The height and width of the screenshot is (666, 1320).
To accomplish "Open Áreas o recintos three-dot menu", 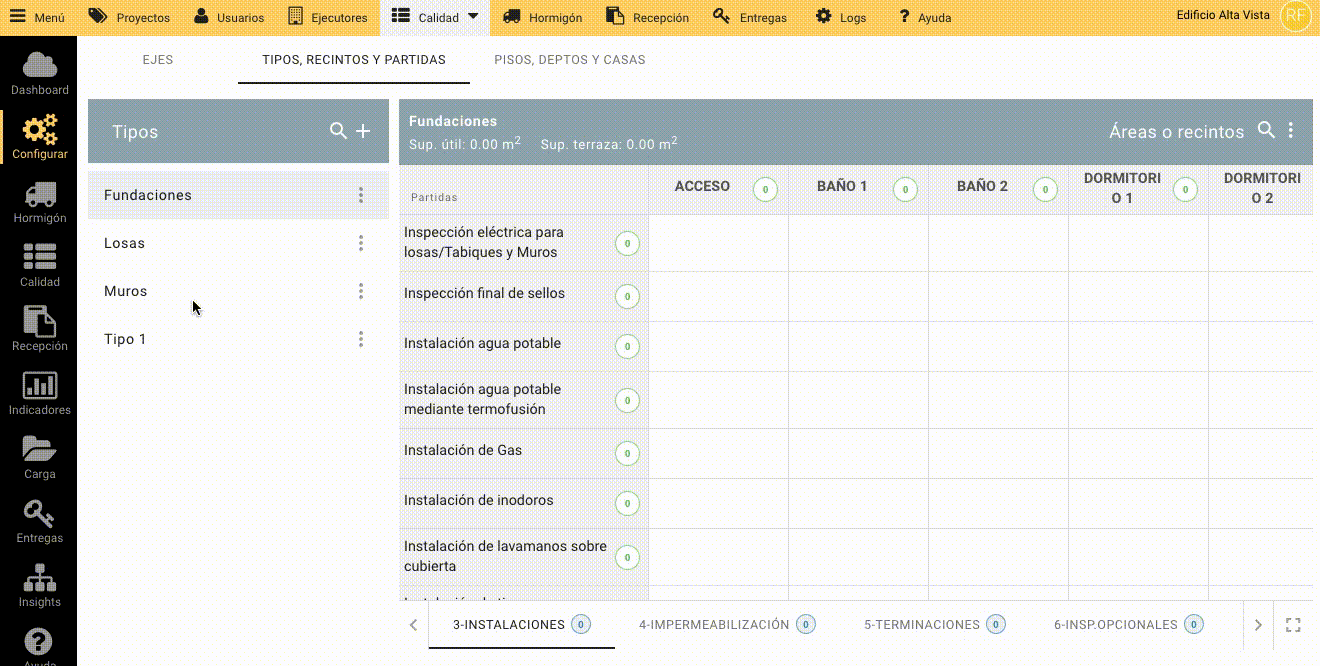I will pos(1291,131).
